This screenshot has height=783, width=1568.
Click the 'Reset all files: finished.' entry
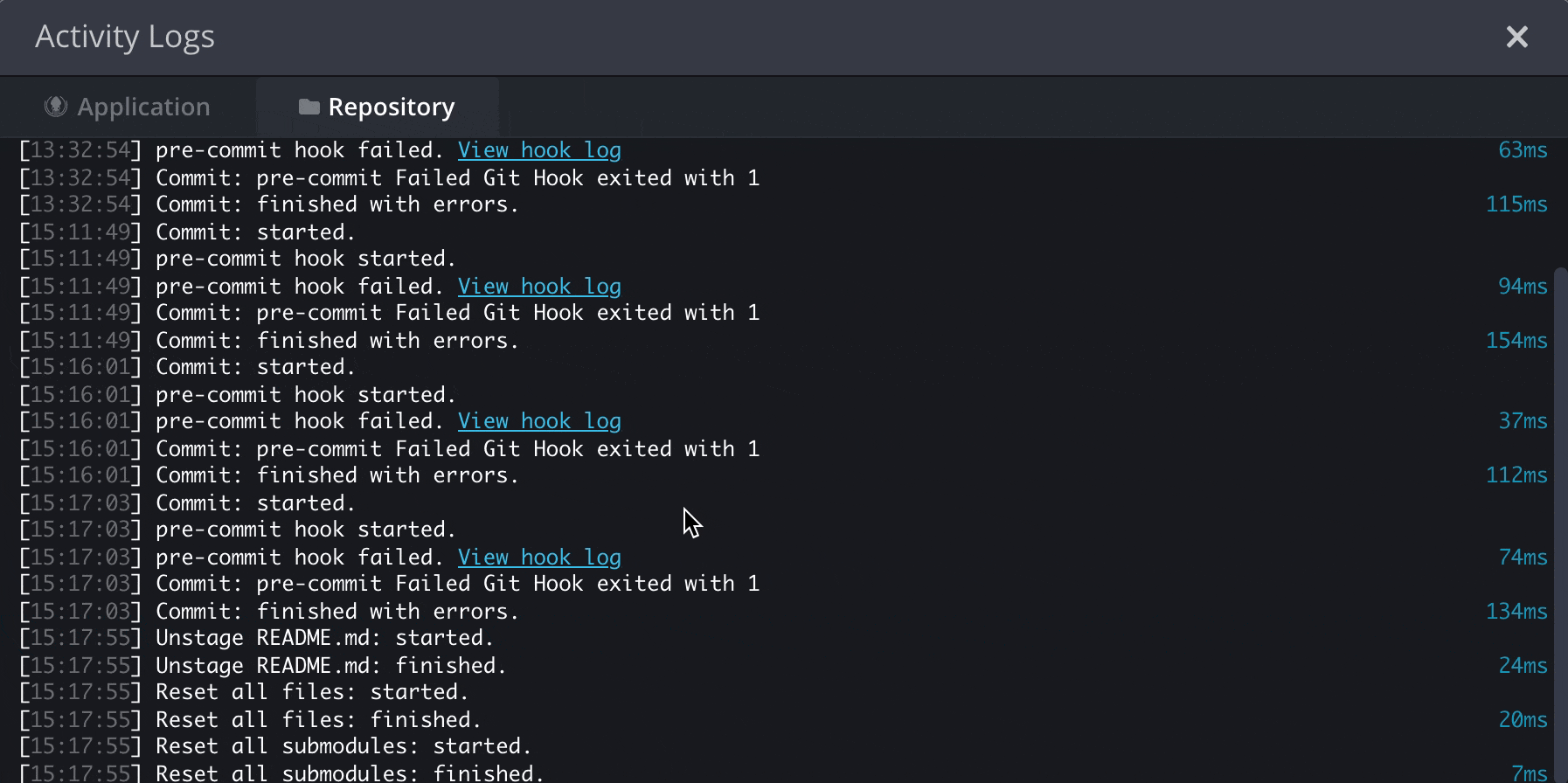[x=318, y=720]
